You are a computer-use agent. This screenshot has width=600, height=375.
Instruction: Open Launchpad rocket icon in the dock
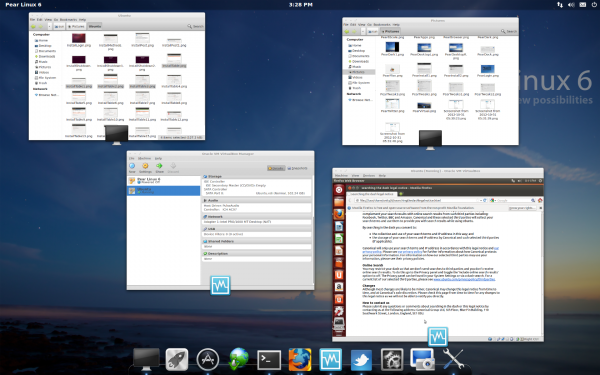(176, 359)
